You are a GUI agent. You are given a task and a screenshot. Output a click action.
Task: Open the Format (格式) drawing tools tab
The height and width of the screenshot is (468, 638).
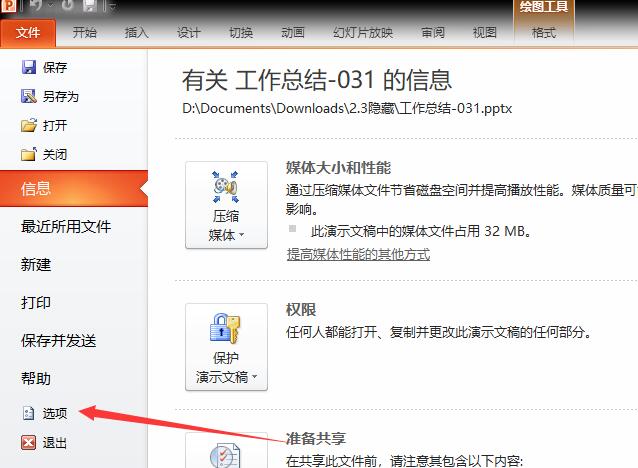click(x=544, y=33)
